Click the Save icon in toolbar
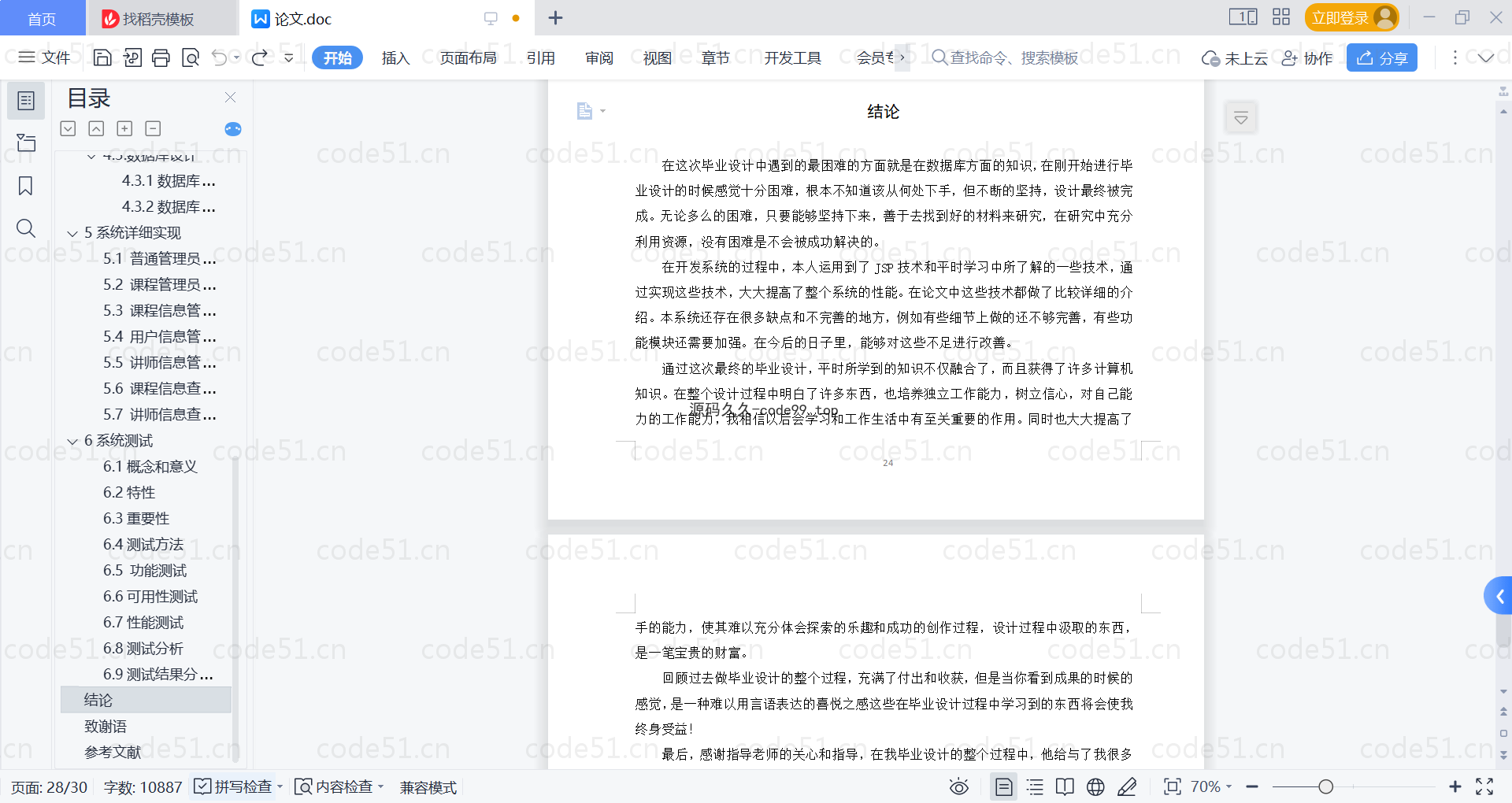This screenshot has height=803, width=1512. click(102, 57)
